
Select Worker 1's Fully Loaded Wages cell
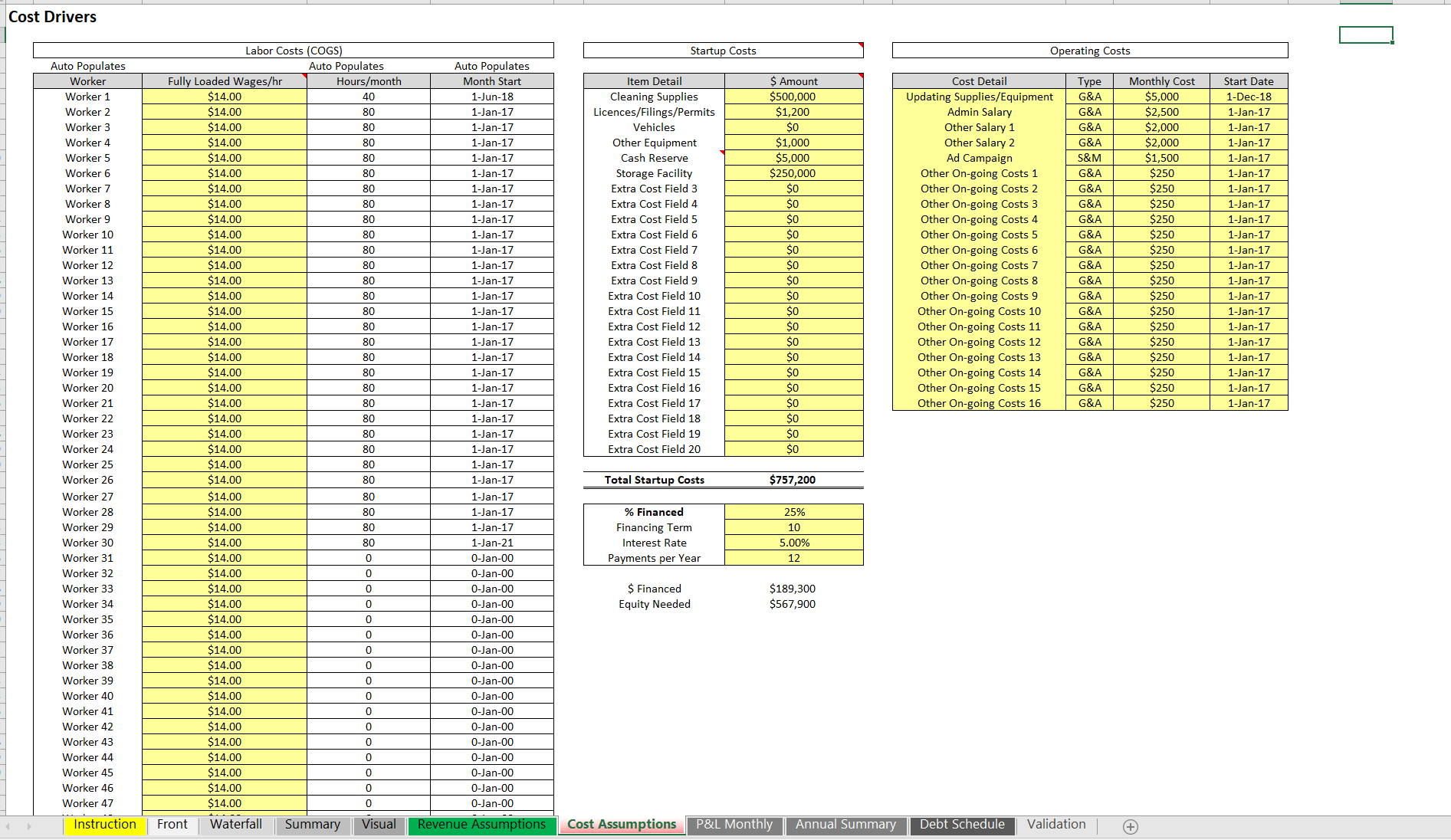[224, 96]
